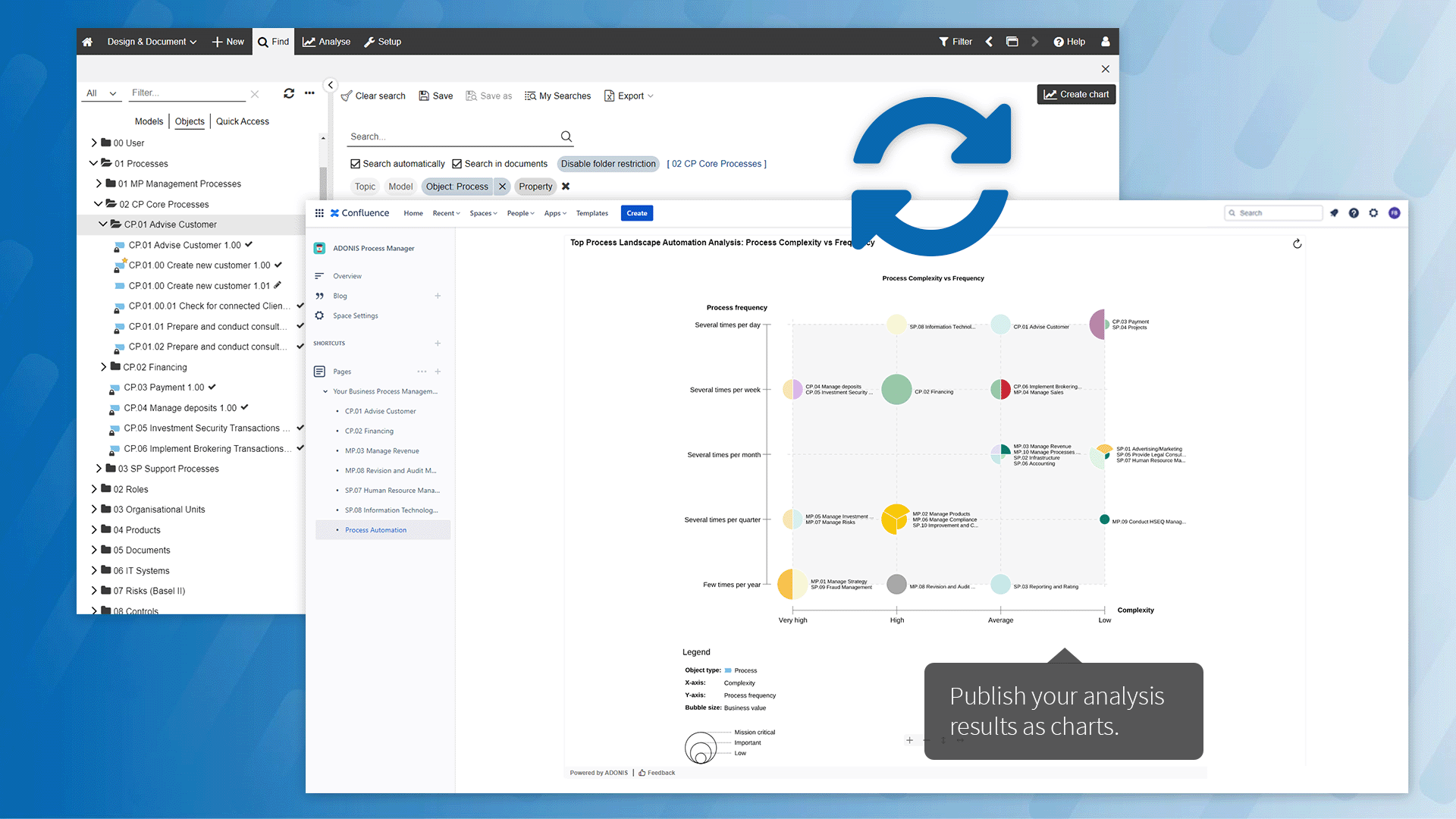Screen dimensions: 1456x819
Task: Open the Analyse menu
Action: [x=326, y=42]
